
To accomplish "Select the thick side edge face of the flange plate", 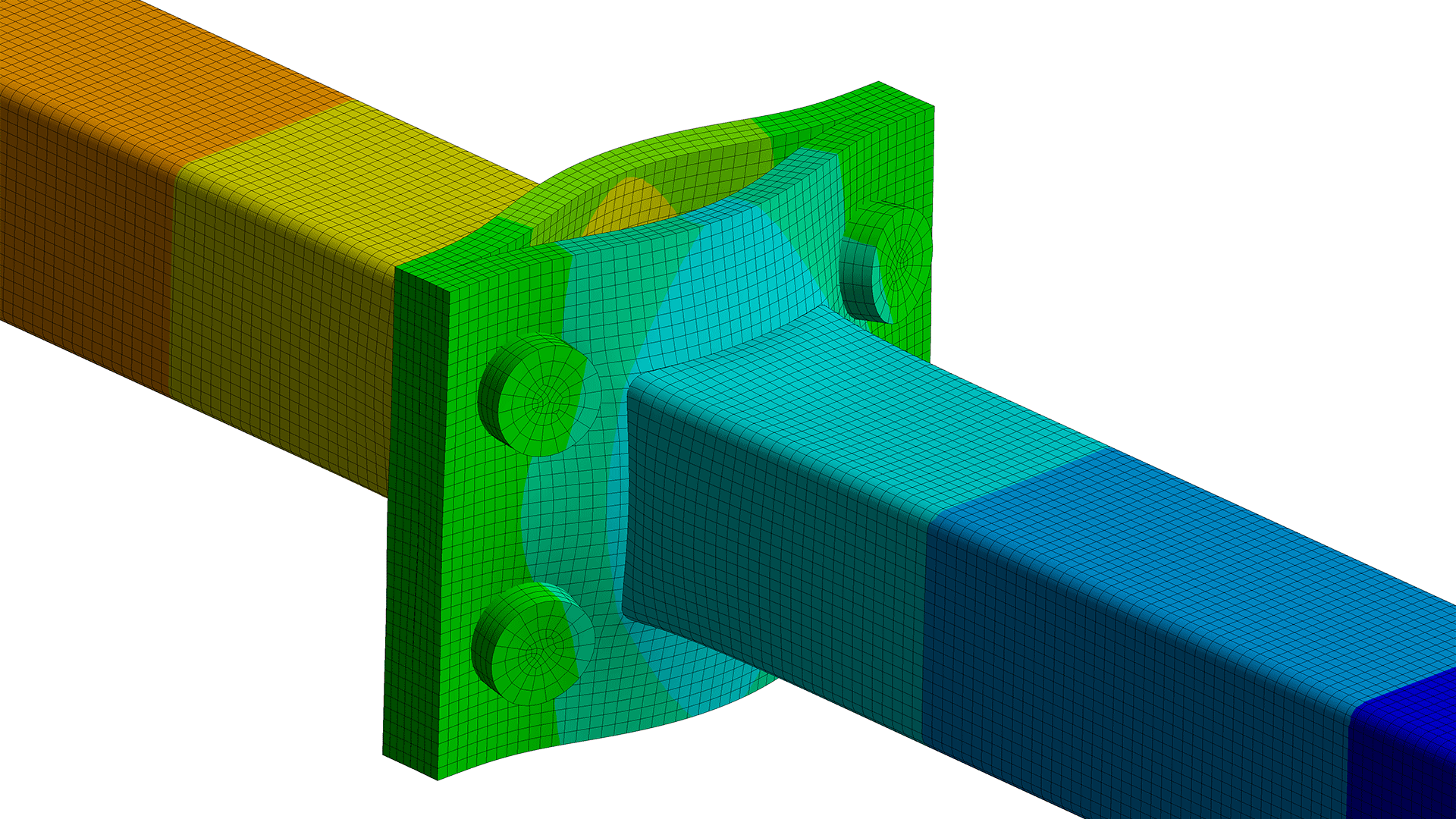I will [x=416, y=523].
